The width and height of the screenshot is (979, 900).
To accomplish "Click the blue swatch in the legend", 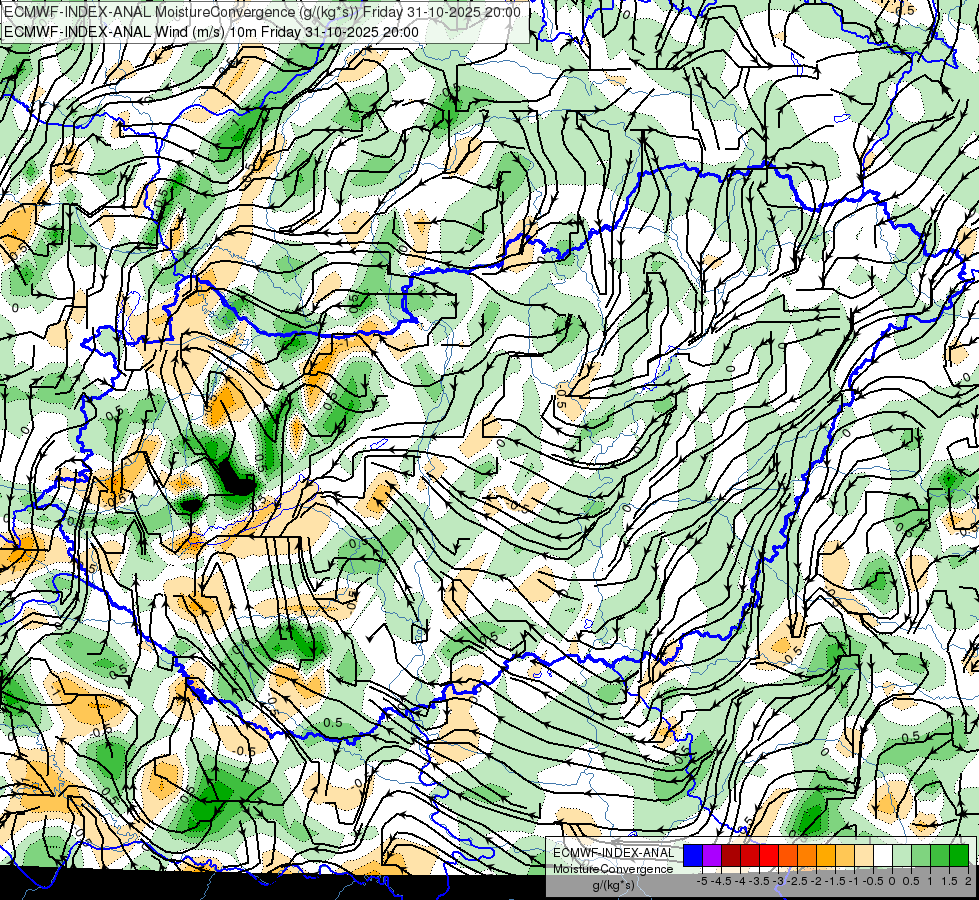I will (693, 855).
